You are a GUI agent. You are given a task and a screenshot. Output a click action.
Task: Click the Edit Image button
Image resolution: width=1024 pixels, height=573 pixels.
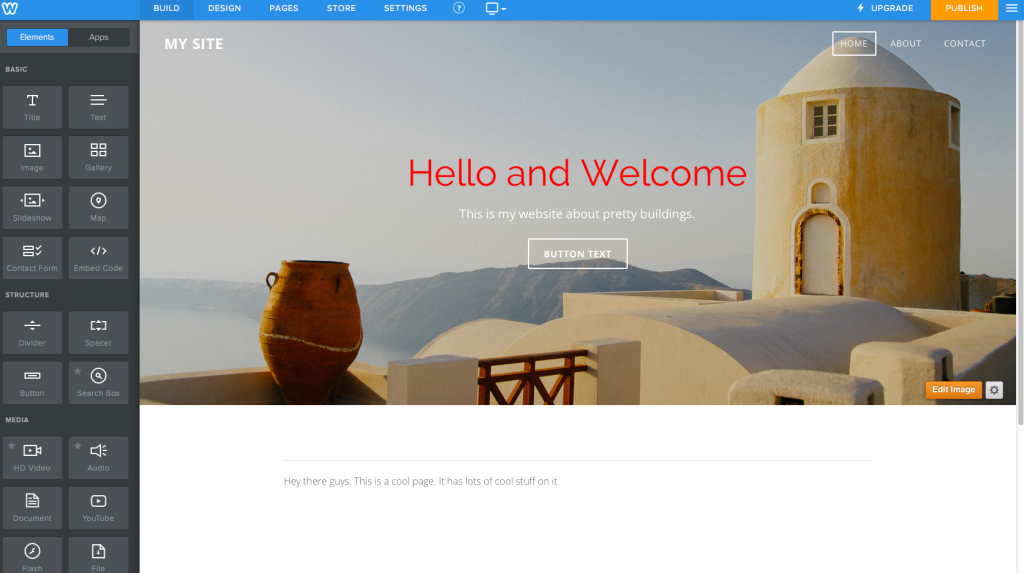click(x=953, y=390)
